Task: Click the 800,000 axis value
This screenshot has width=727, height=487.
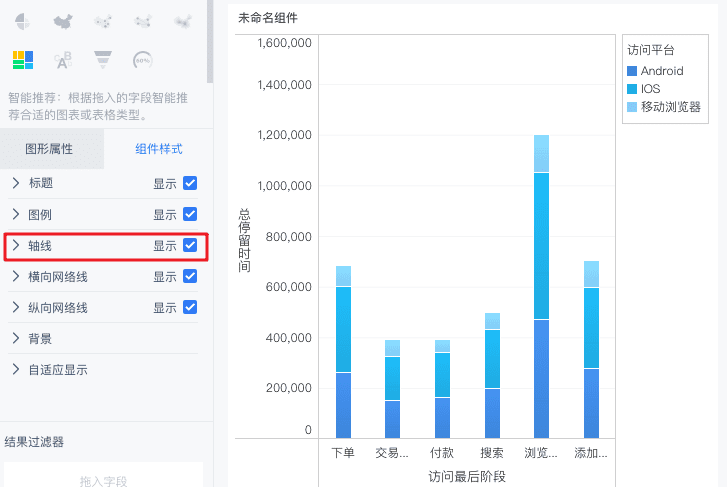Action: 288,237
